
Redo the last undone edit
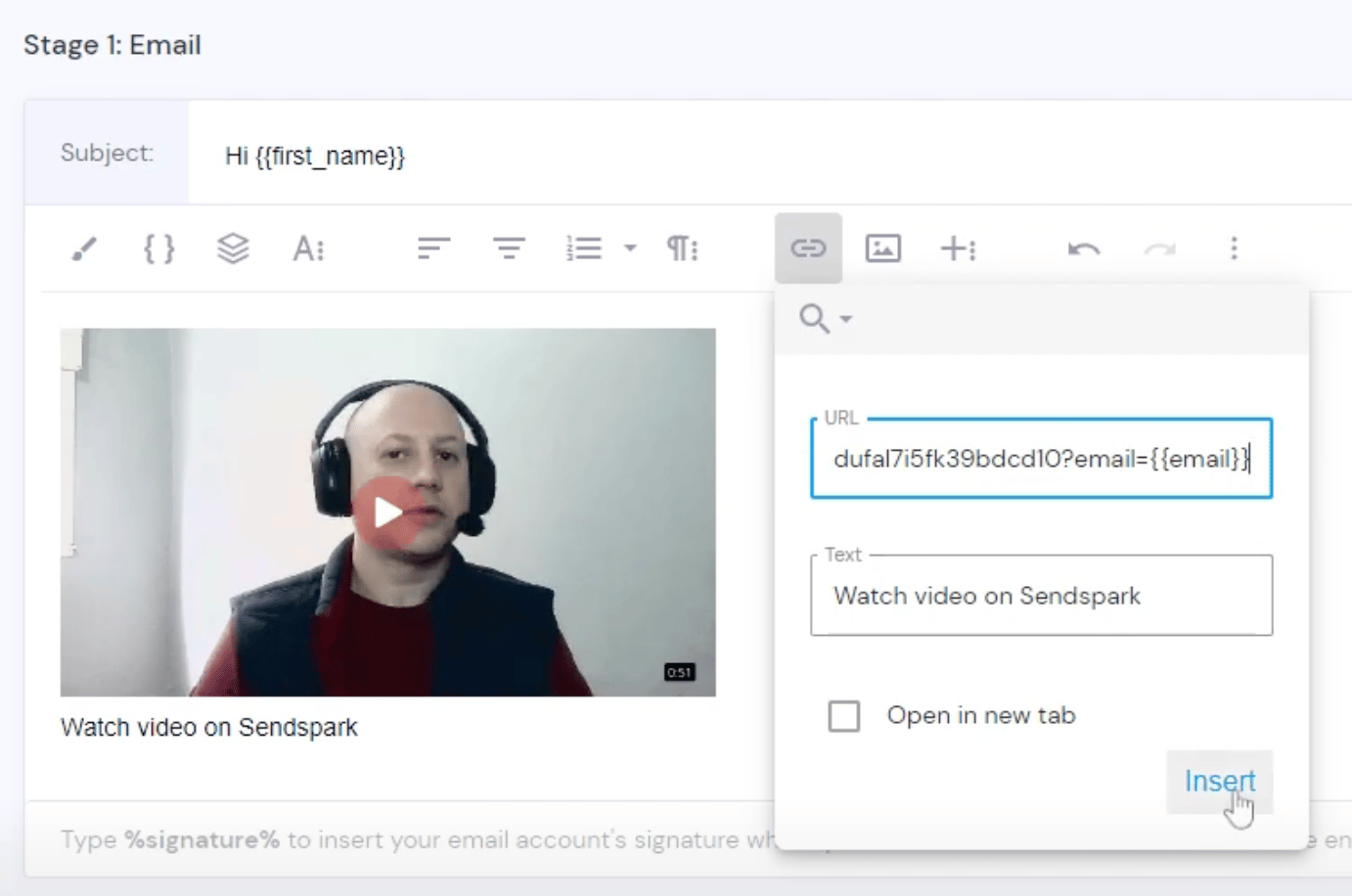click(1159, 249)
